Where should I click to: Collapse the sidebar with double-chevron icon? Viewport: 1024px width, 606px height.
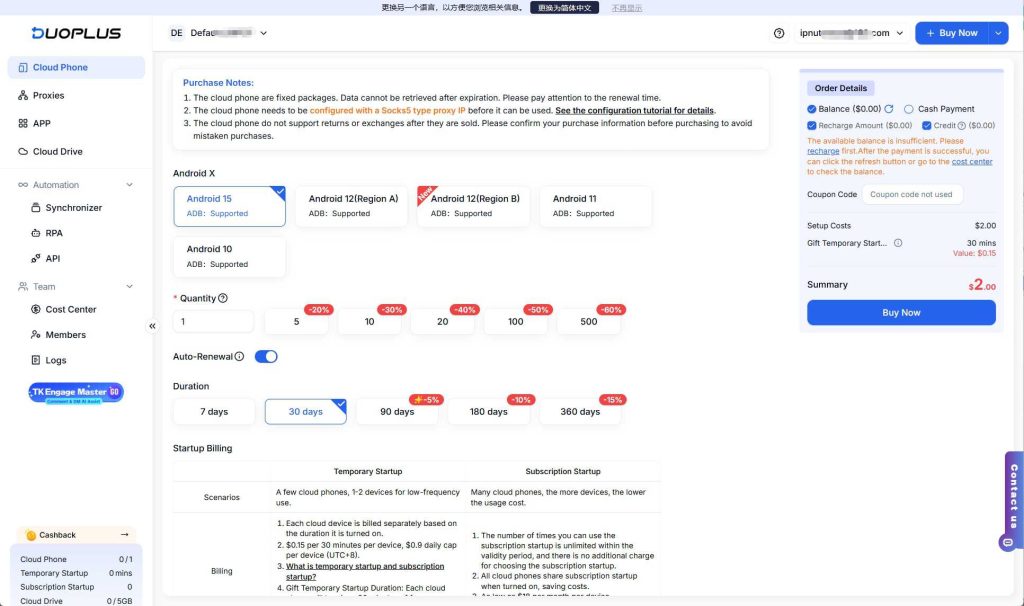pos(153,326)
